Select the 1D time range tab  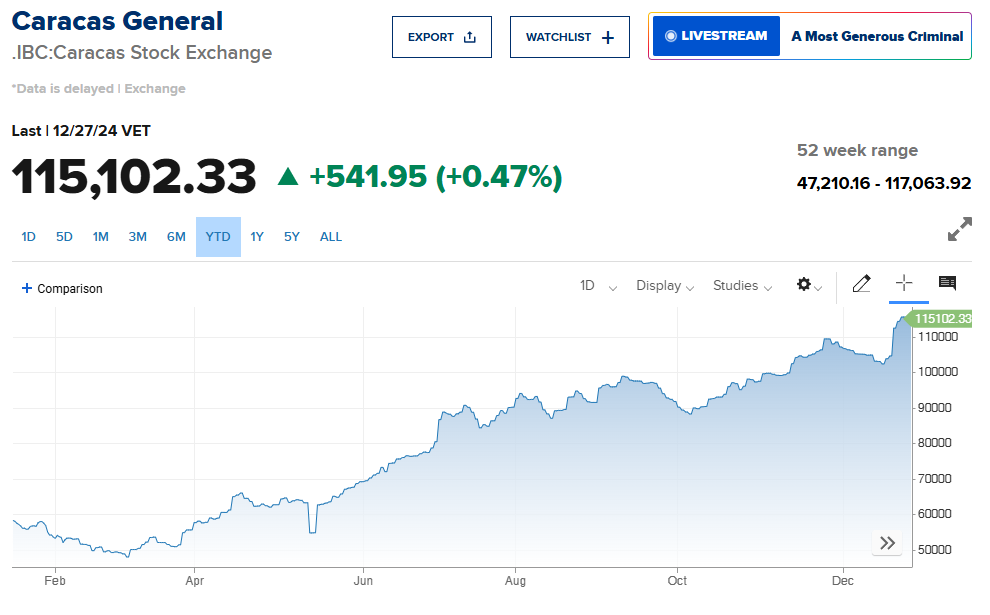point(29,237)
